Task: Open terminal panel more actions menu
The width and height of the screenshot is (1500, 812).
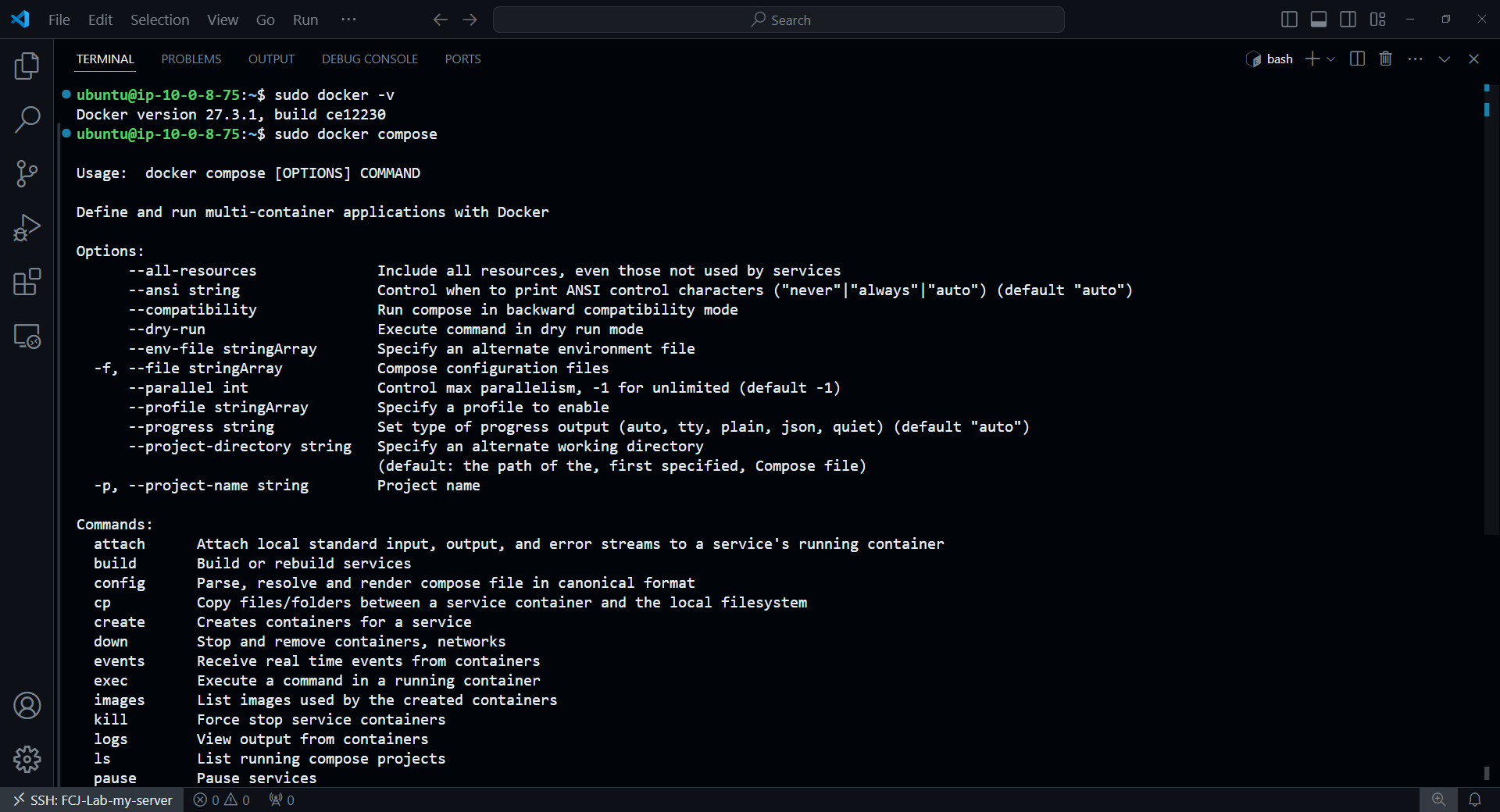Action: point(1415,59)
